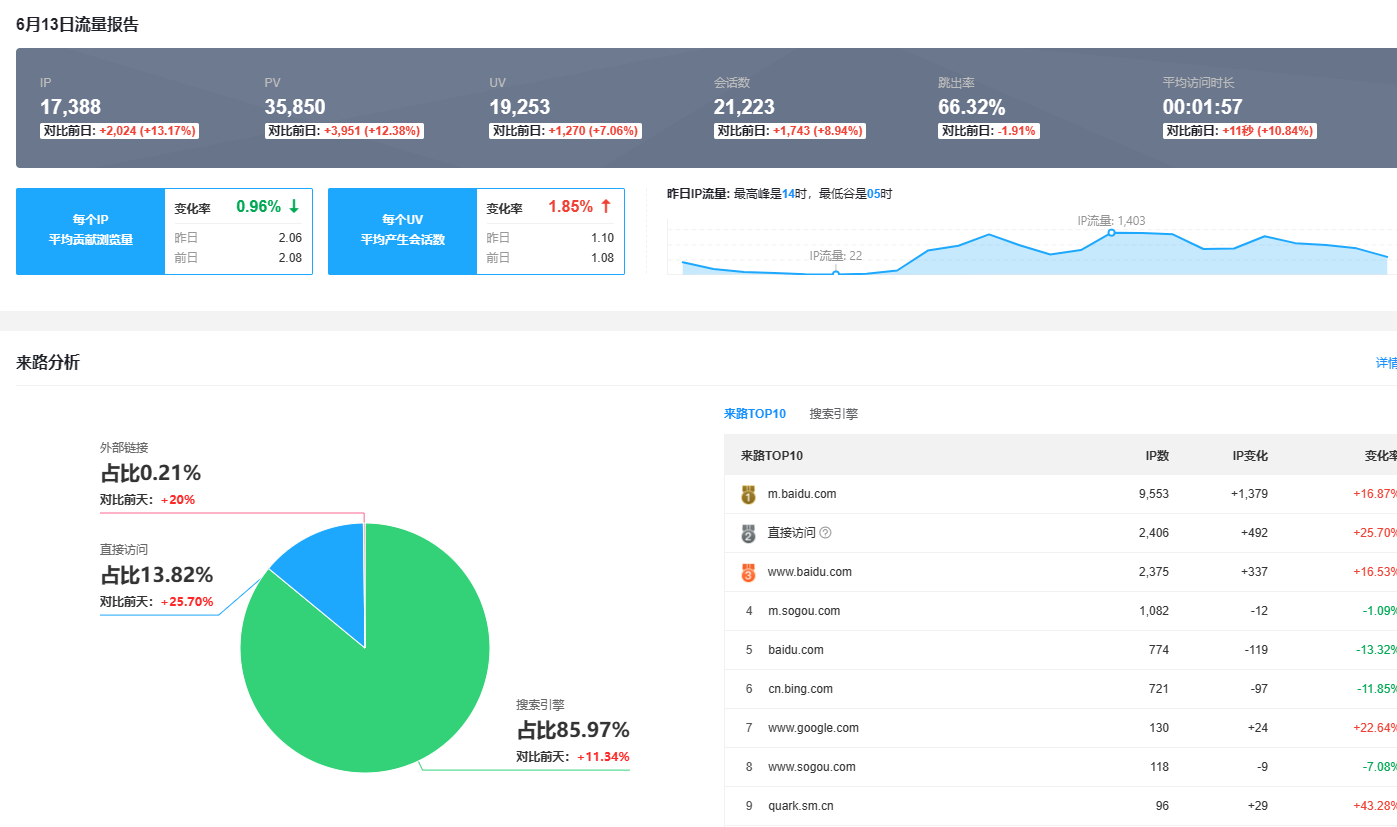The image size is (1397, 827).
Task: Click the 来路分析 section heading
Action: pos(48,363)
